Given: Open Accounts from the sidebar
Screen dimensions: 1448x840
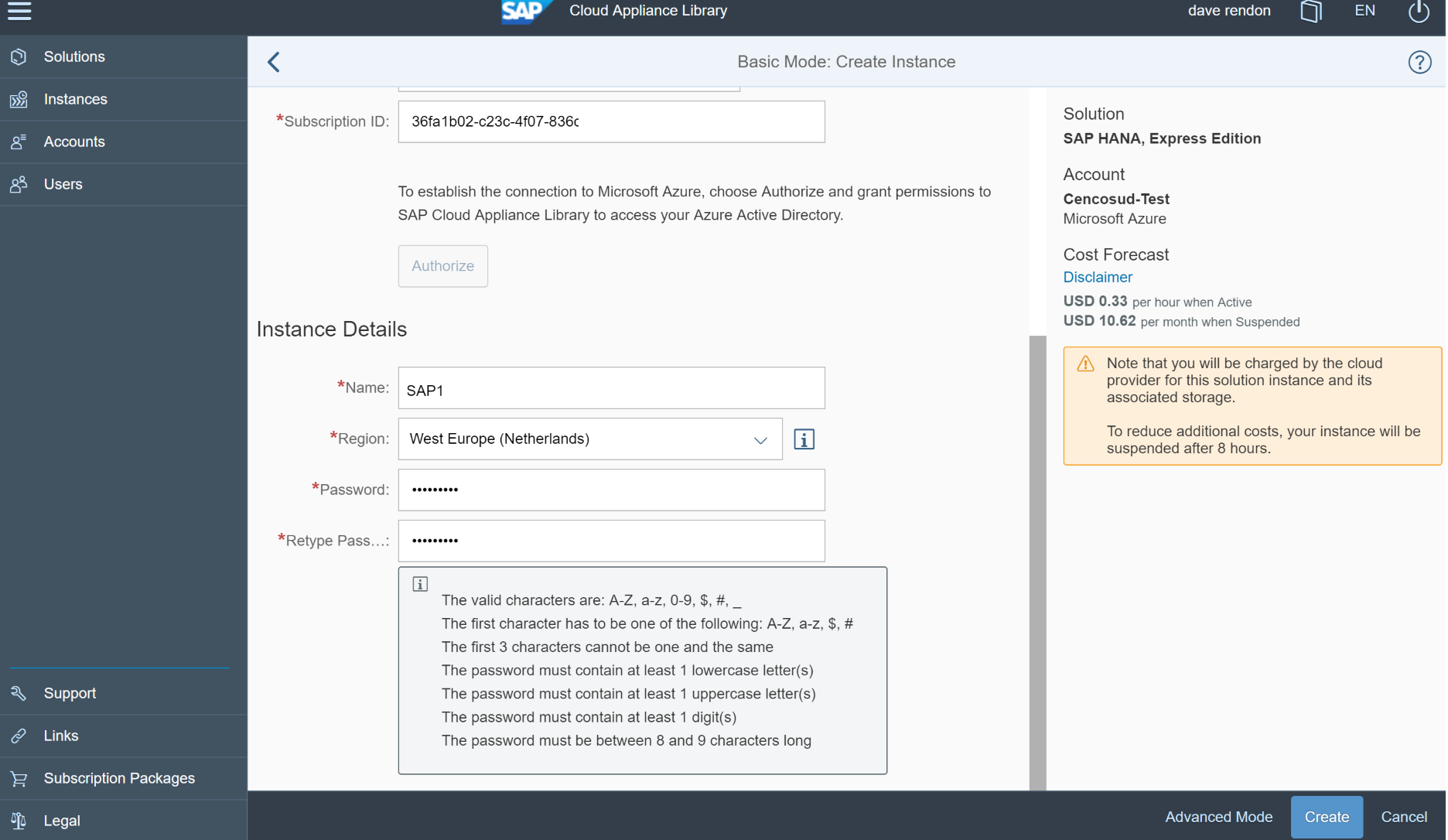Looking at the screenshot, I should pos(124,142).
